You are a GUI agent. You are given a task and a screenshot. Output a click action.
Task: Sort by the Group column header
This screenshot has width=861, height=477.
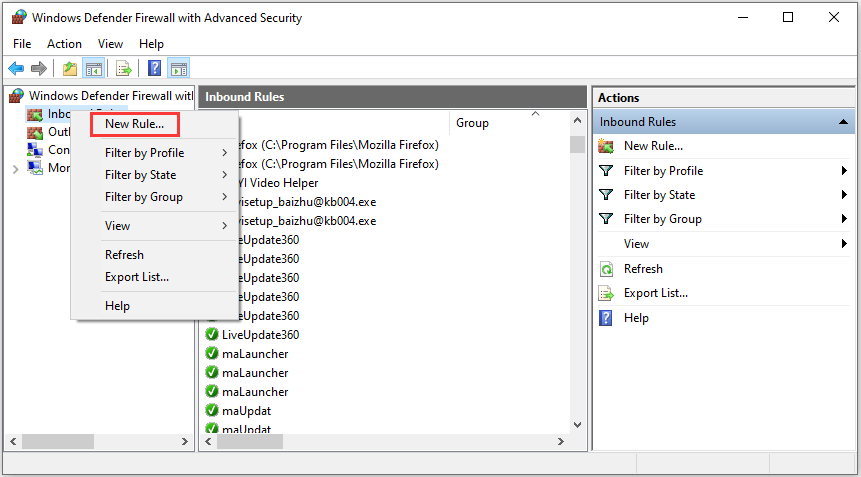coord(472,123)
